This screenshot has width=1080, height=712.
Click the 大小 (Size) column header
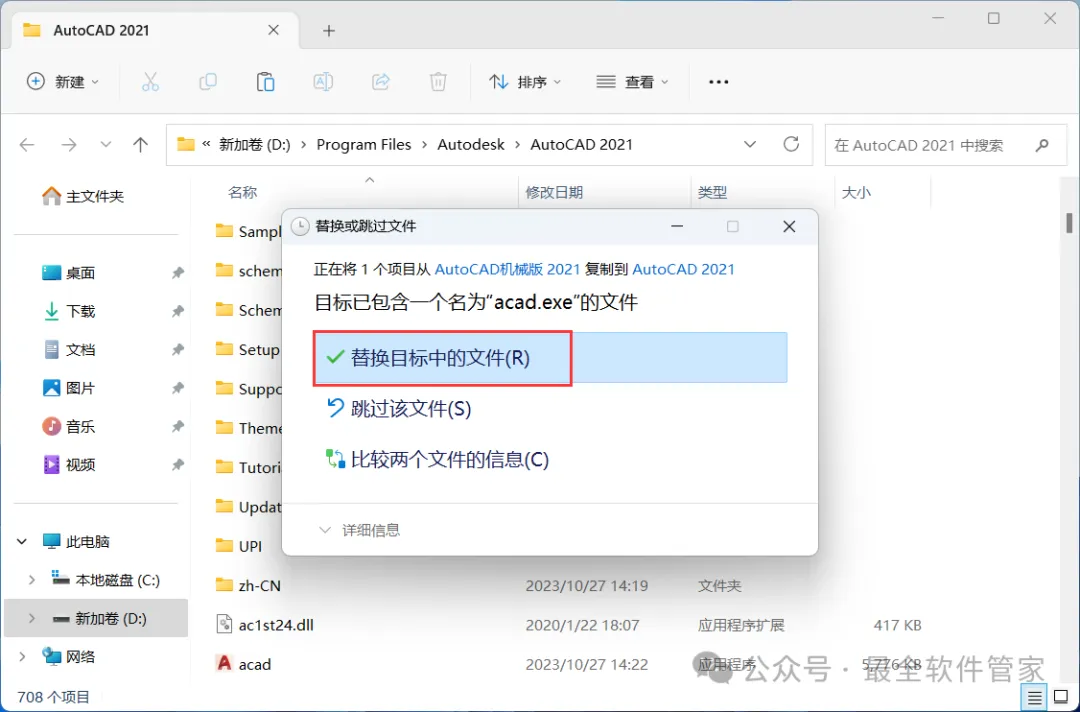tap(856, 193)
